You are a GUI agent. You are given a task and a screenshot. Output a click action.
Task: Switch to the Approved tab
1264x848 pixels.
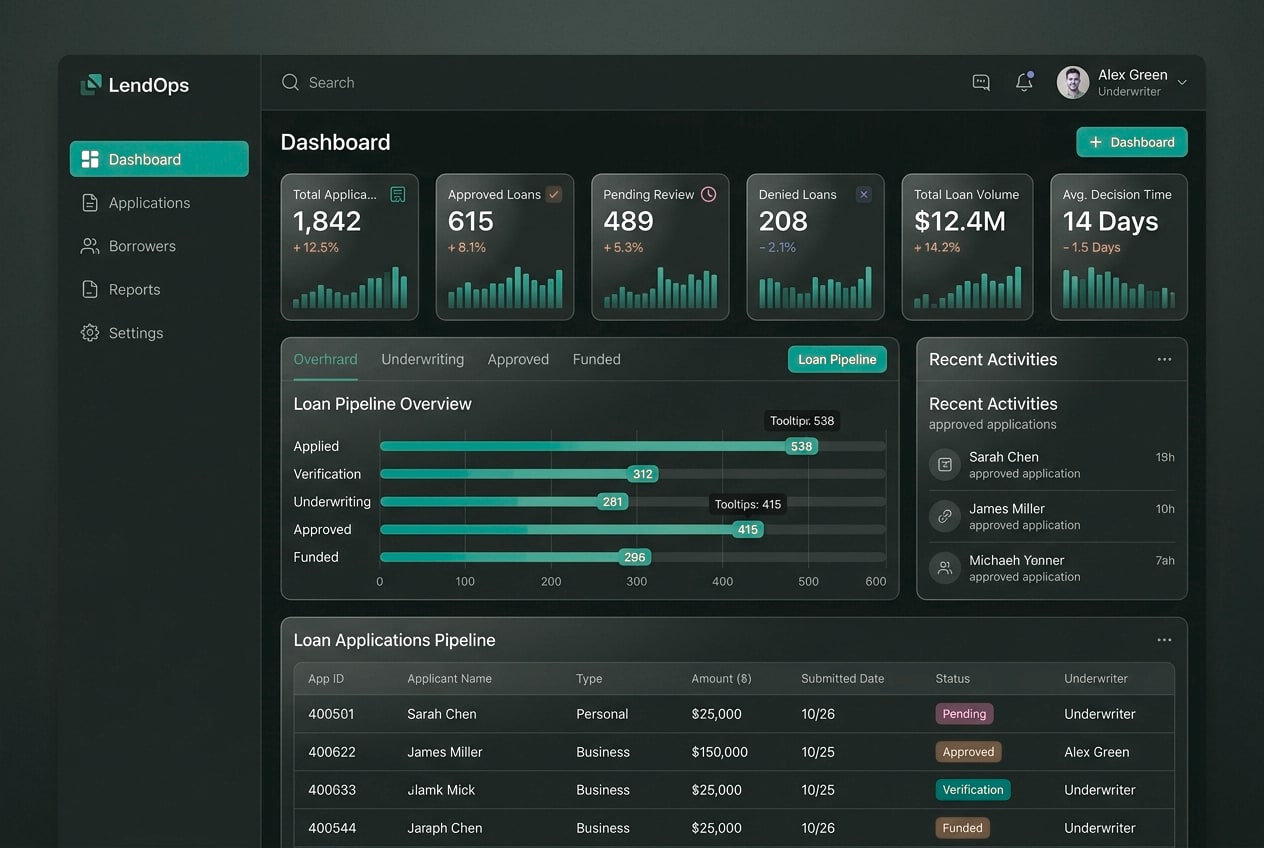click(518, 359)
